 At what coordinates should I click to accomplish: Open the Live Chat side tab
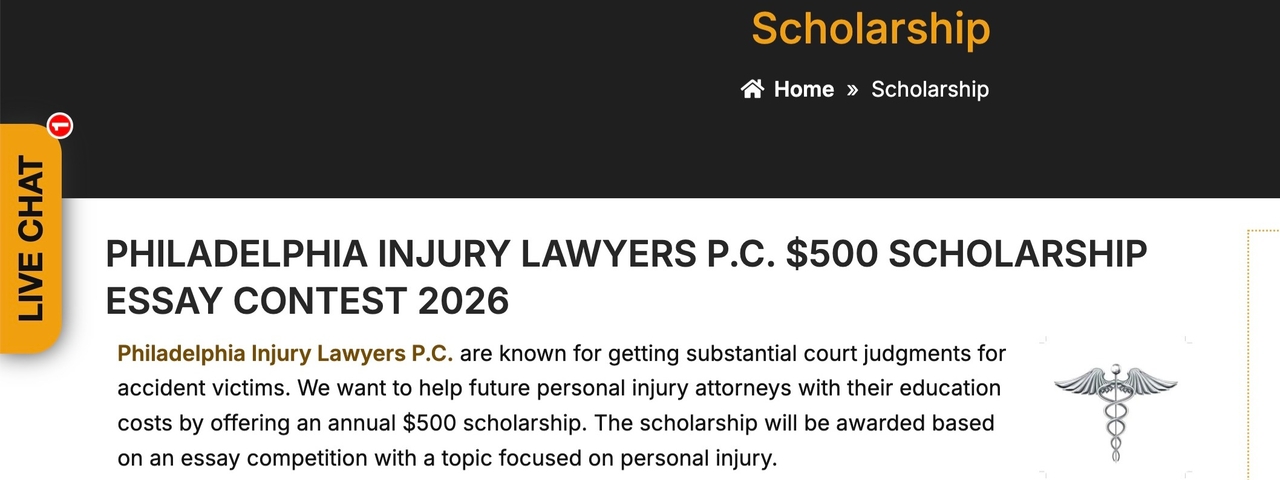[x=31, y=238]
